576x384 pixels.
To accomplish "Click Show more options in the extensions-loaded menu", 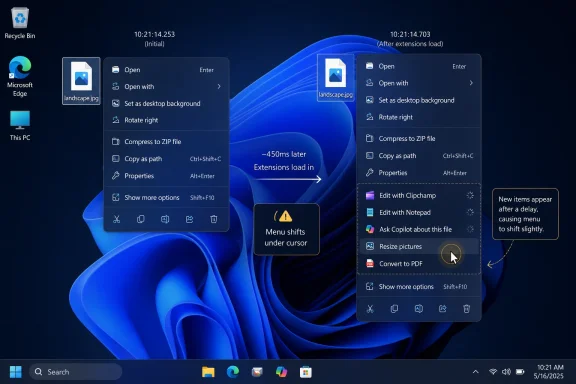I will point(419,287).
